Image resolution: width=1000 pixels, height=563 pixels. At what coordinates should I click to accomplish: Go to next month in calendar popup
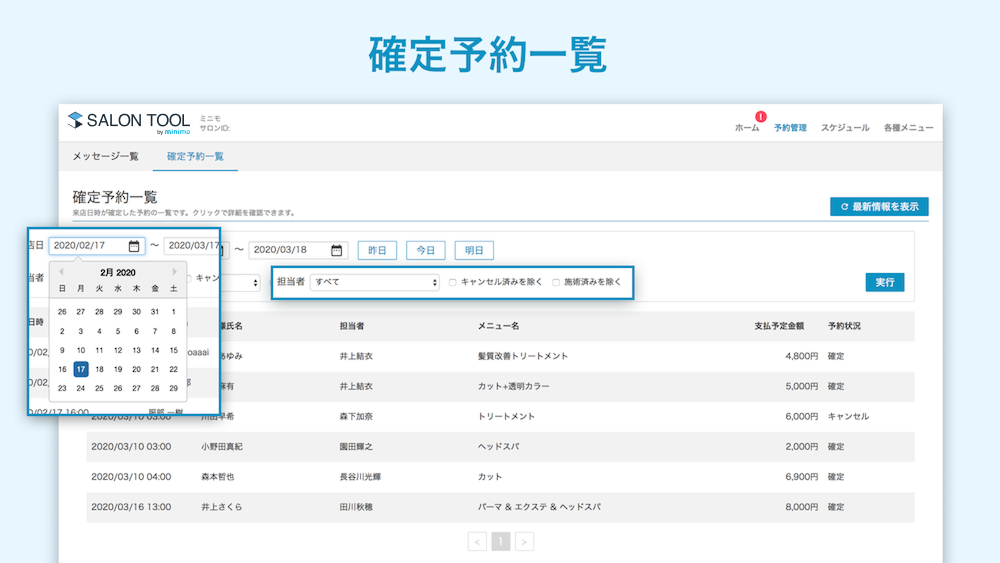tap(174, 272)
